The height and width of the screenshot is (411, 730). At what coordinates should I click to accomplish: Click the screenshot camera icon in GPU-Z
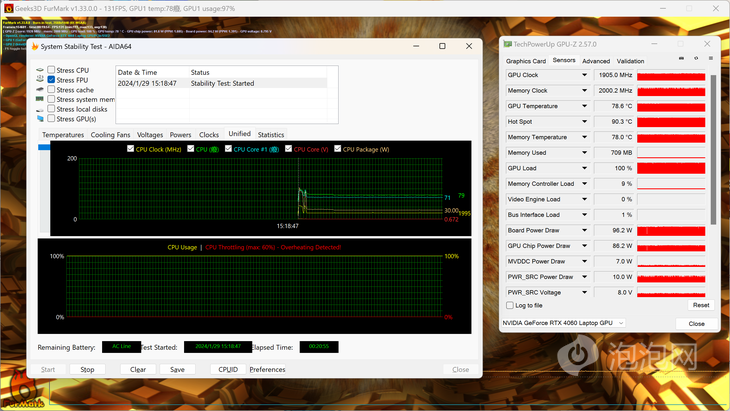(681, 58)
